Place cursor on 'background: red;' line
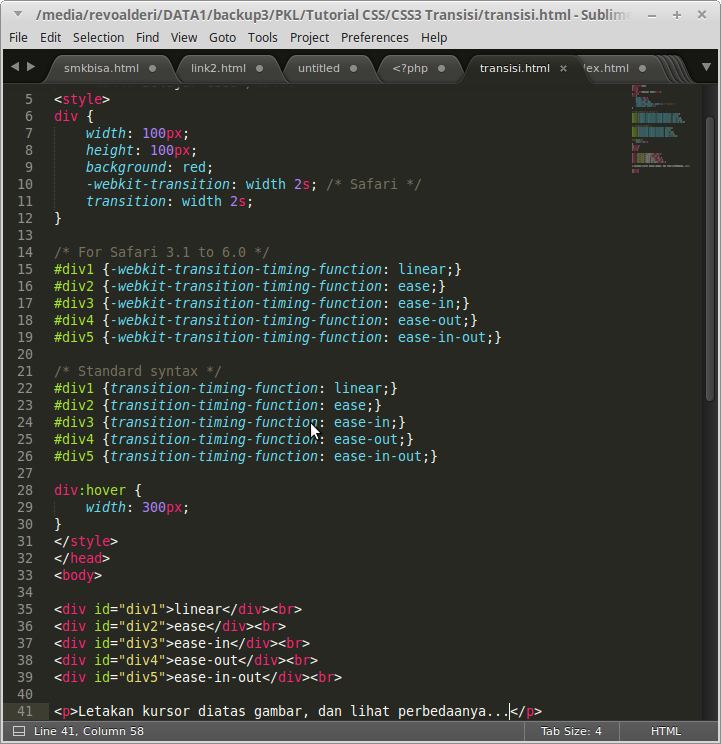721x744 pixels. [149, 167]
